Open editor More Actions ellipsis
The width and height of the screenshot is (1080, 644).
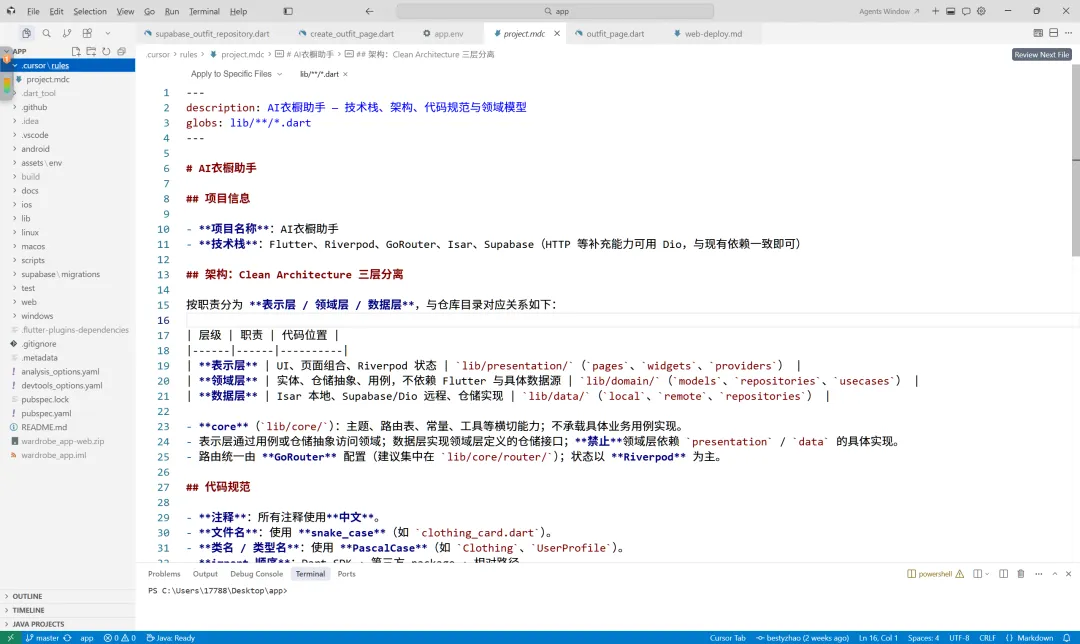(1068, 33)
